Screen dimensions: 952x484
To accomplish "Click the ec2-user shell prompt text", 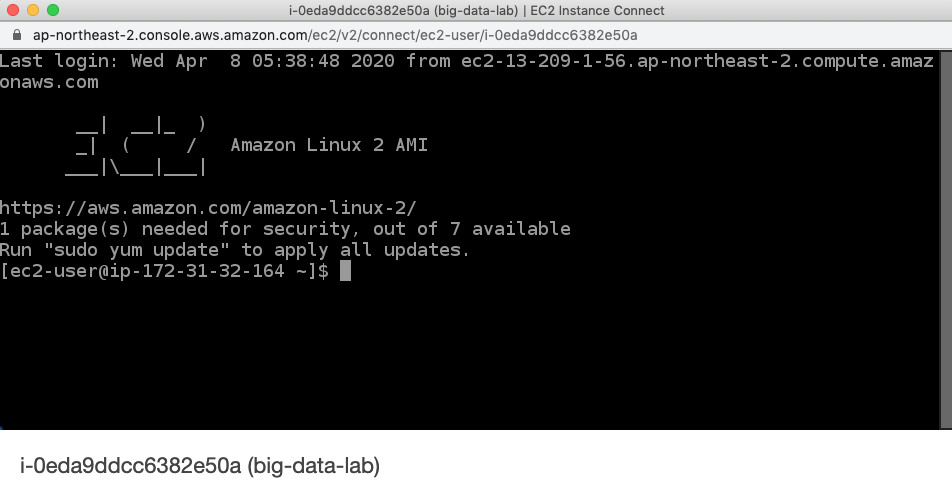I will (164, 271).
